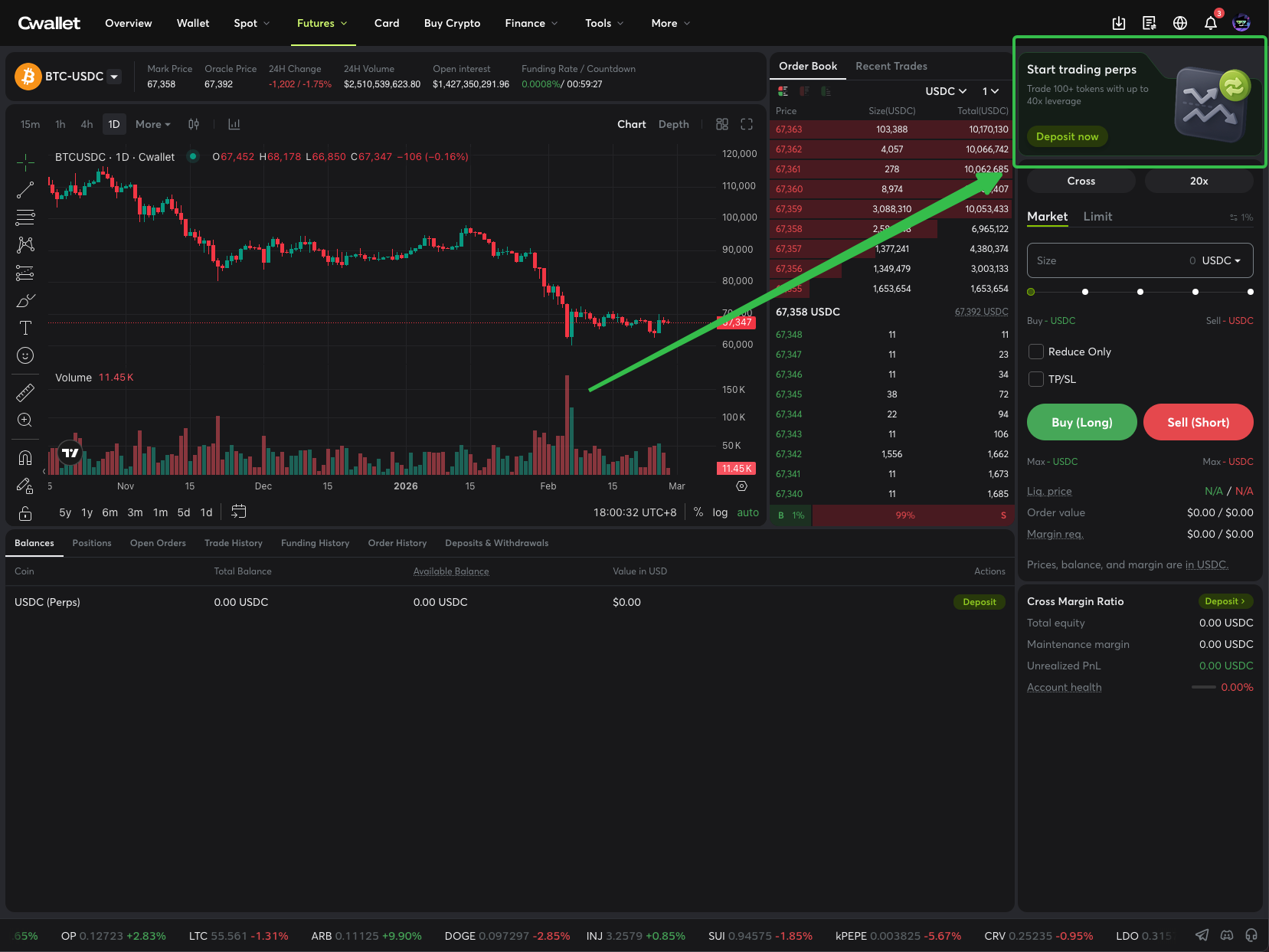The height and width of the screenshot is (952, 1269).
Task: Check the TP/SL option
Action: tap(1035, 379)
